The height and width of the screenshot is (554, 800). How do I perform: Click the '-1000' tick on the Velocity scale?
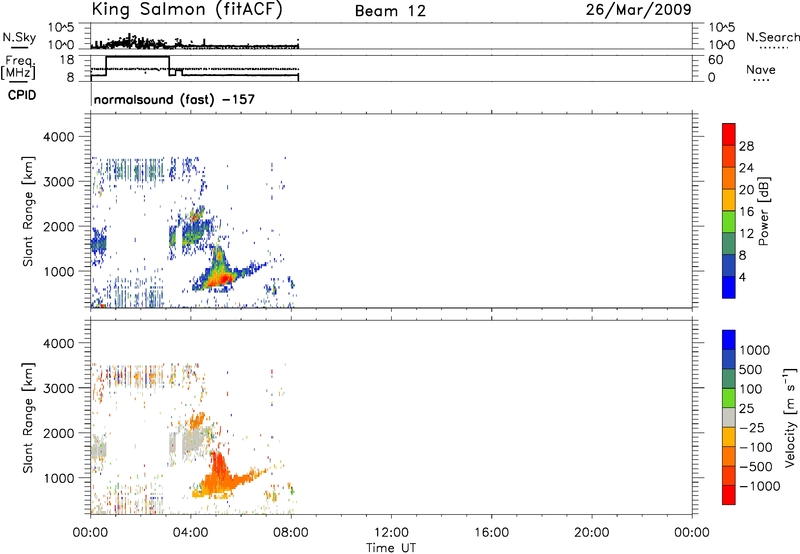tap(759, 486)
